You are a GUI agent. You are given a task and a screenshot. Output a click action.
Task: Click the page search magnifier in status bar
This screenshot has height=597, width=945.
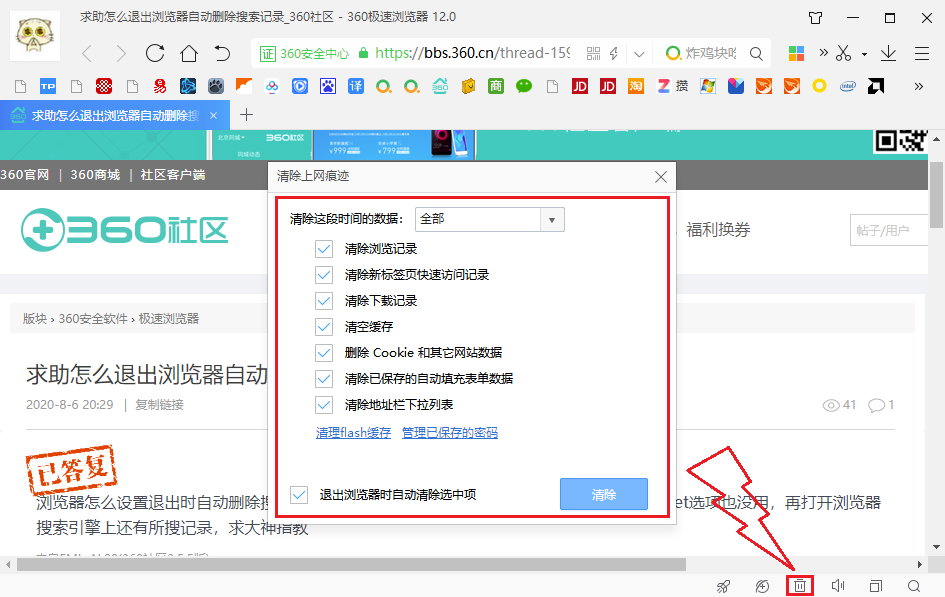[913, 585]
